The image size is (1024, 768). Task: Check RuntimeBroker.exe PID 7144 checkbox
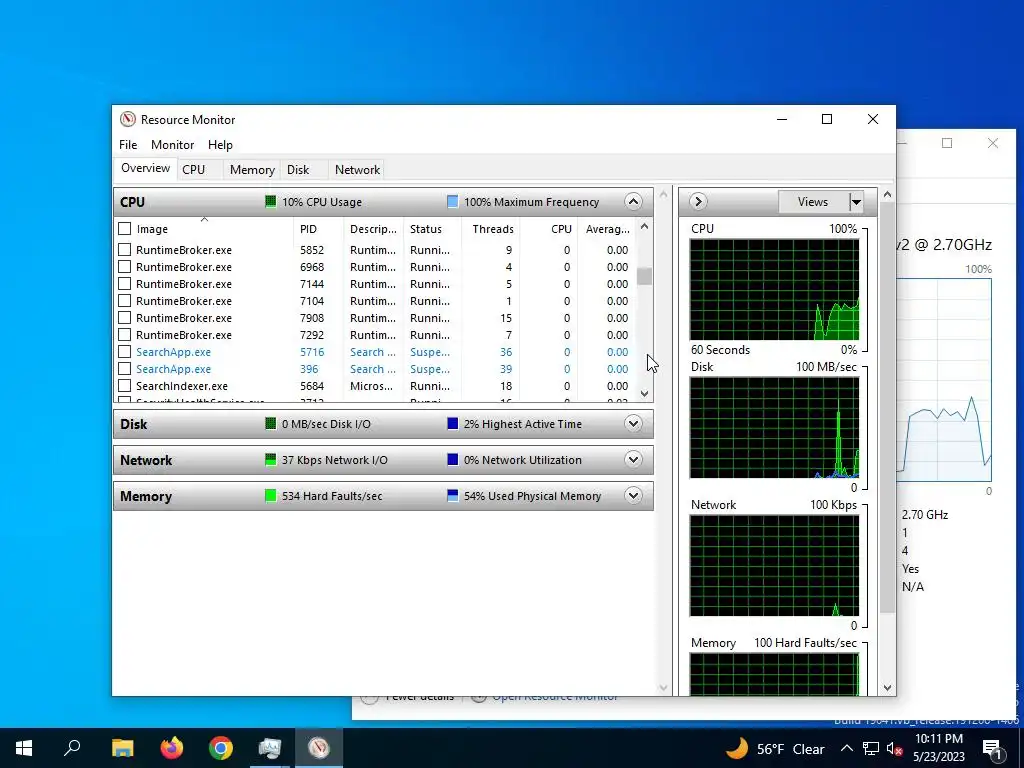tap(125, 283)
